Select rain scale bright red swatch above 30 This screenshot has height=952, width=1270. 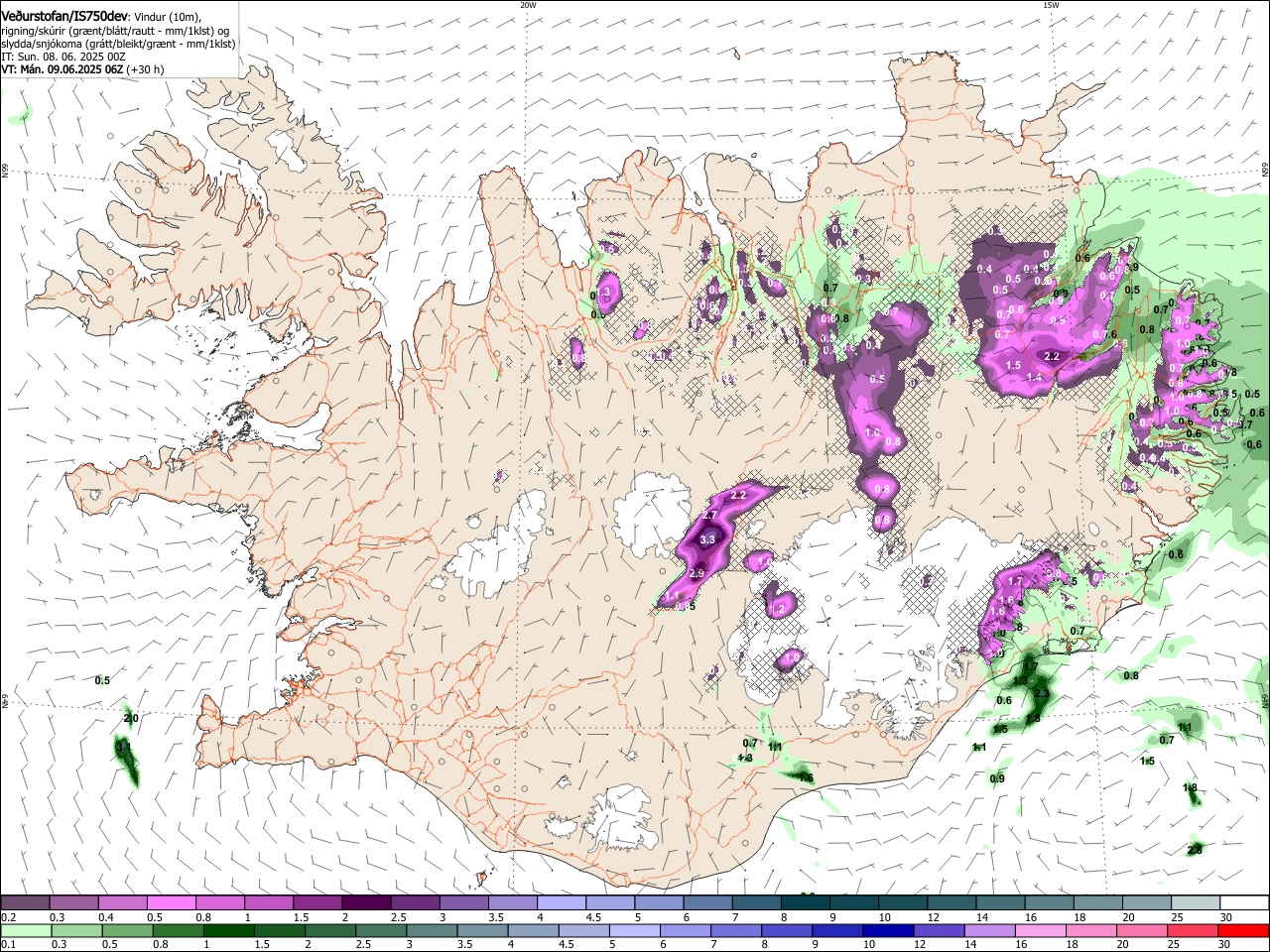point(1243,931)
